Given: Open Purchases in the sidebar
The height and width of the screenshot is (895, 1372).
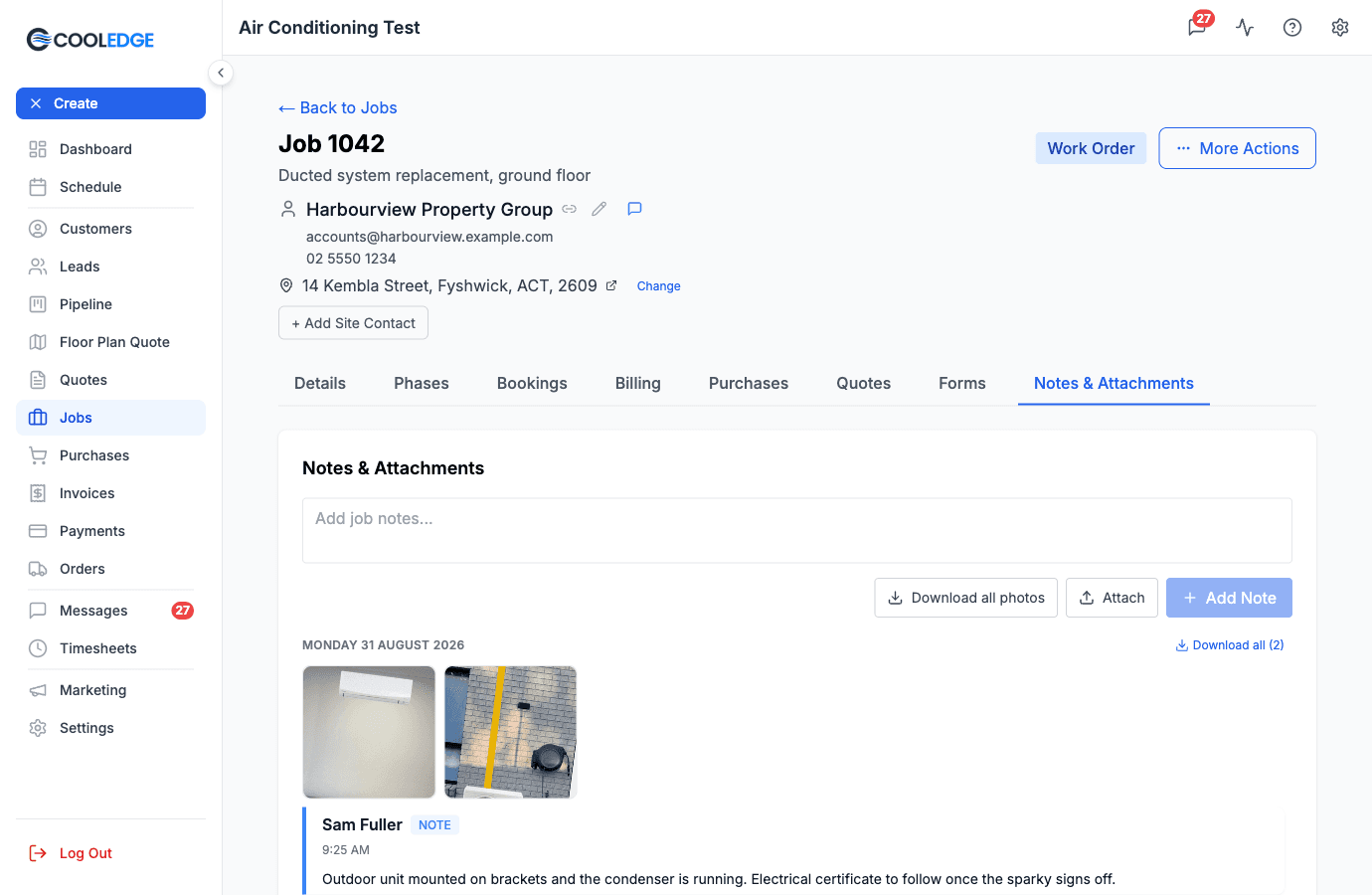Looking at the screenshot, I should point(110,455).
